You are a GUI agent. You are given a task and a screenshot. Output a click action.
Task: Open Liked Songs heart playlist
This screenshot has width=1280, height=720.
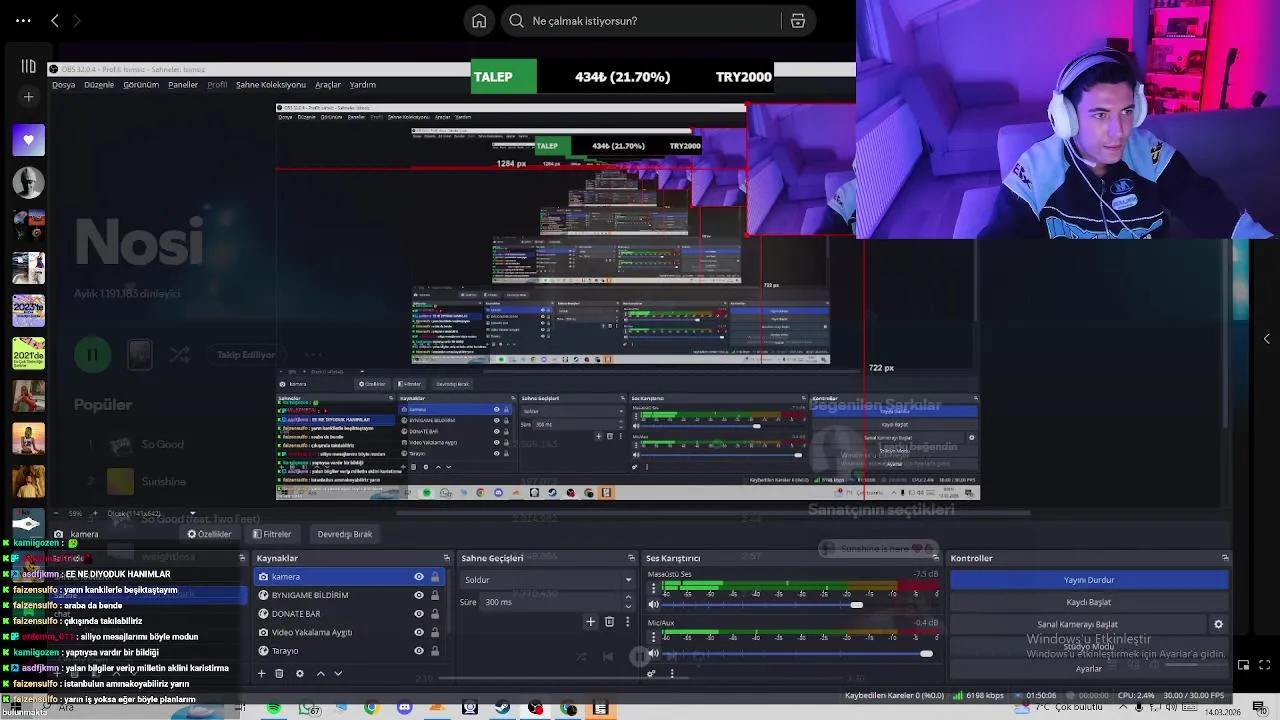click(28, 140)
